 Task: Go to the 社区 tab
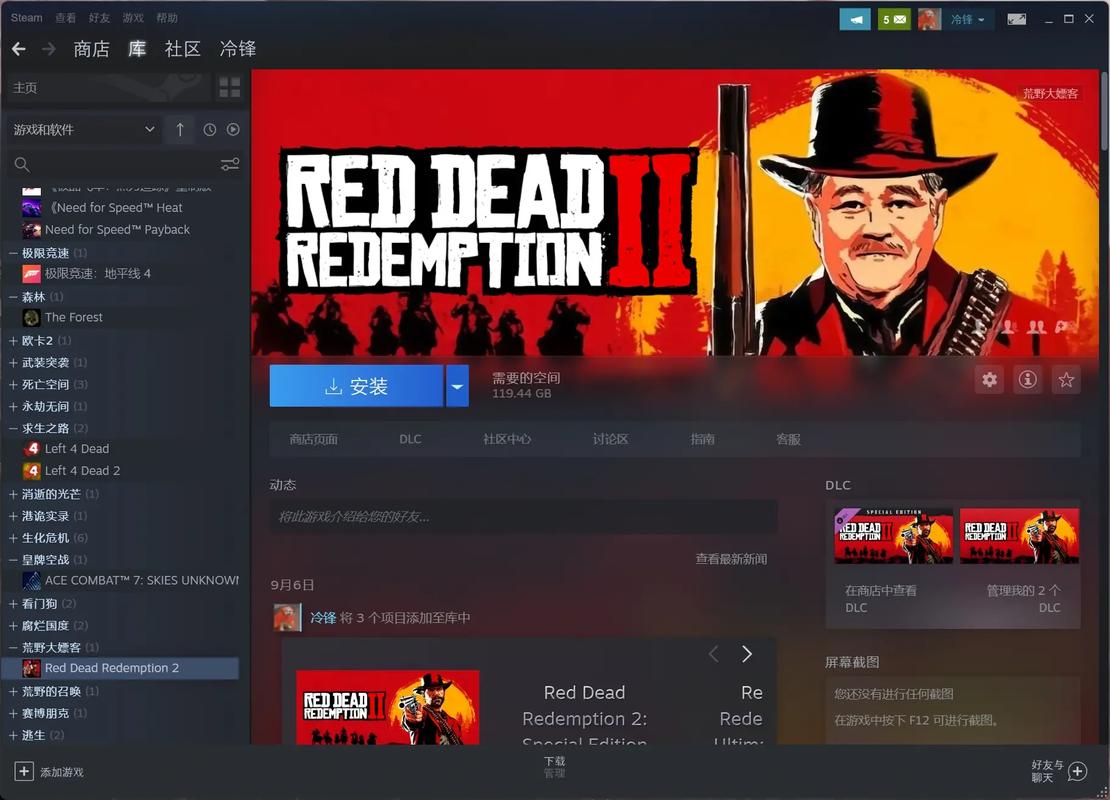[x=183, y=49]
